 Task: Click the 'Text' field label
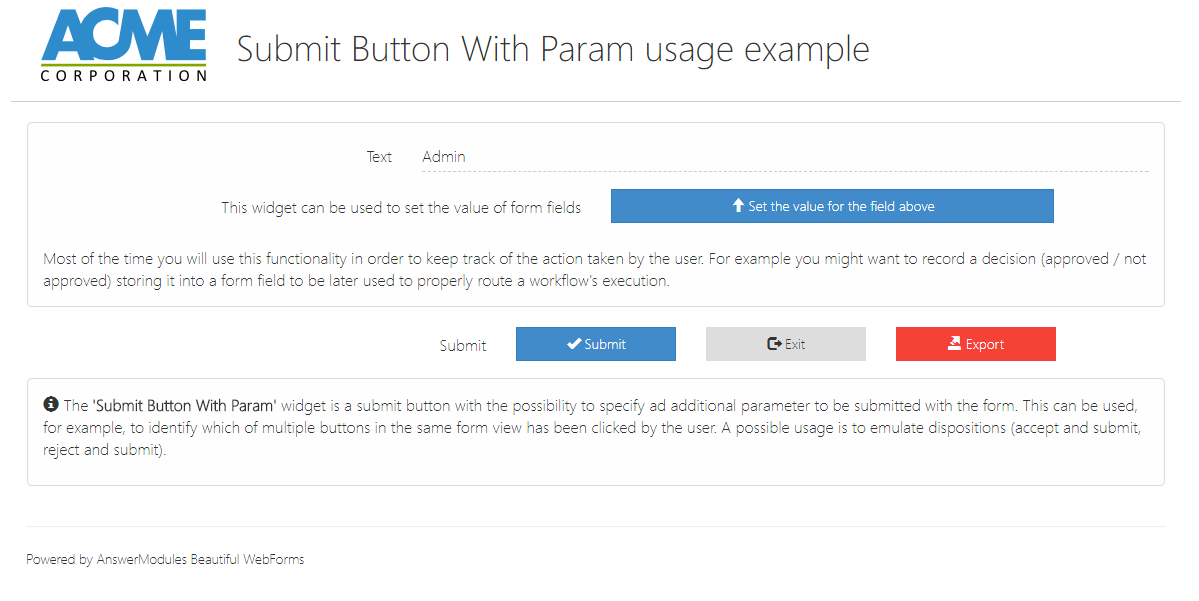coord(379,157)
